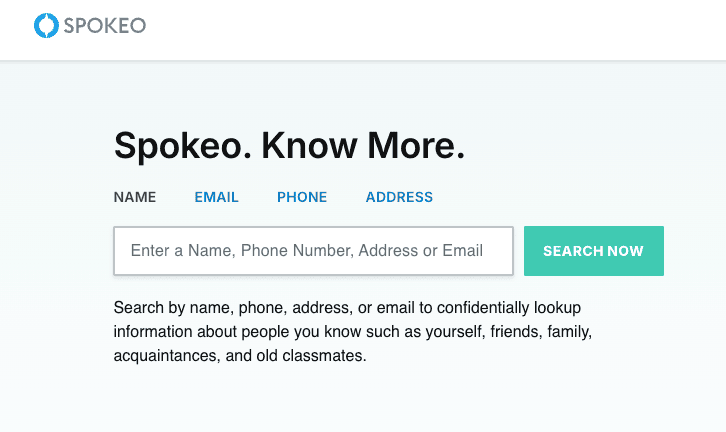Click blank space right of ADDRESS tab
Viewport: 726px width, 432px height.
(560, 197)
